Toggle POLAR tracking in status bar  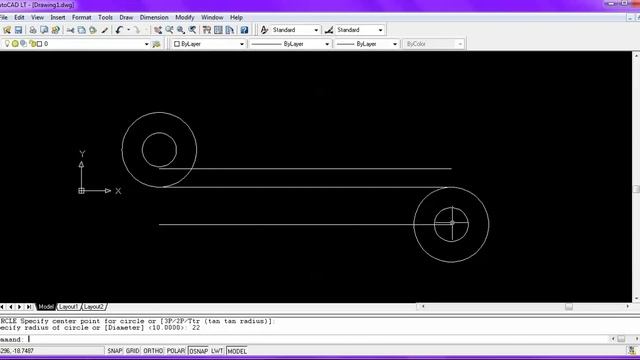point(176,351)
